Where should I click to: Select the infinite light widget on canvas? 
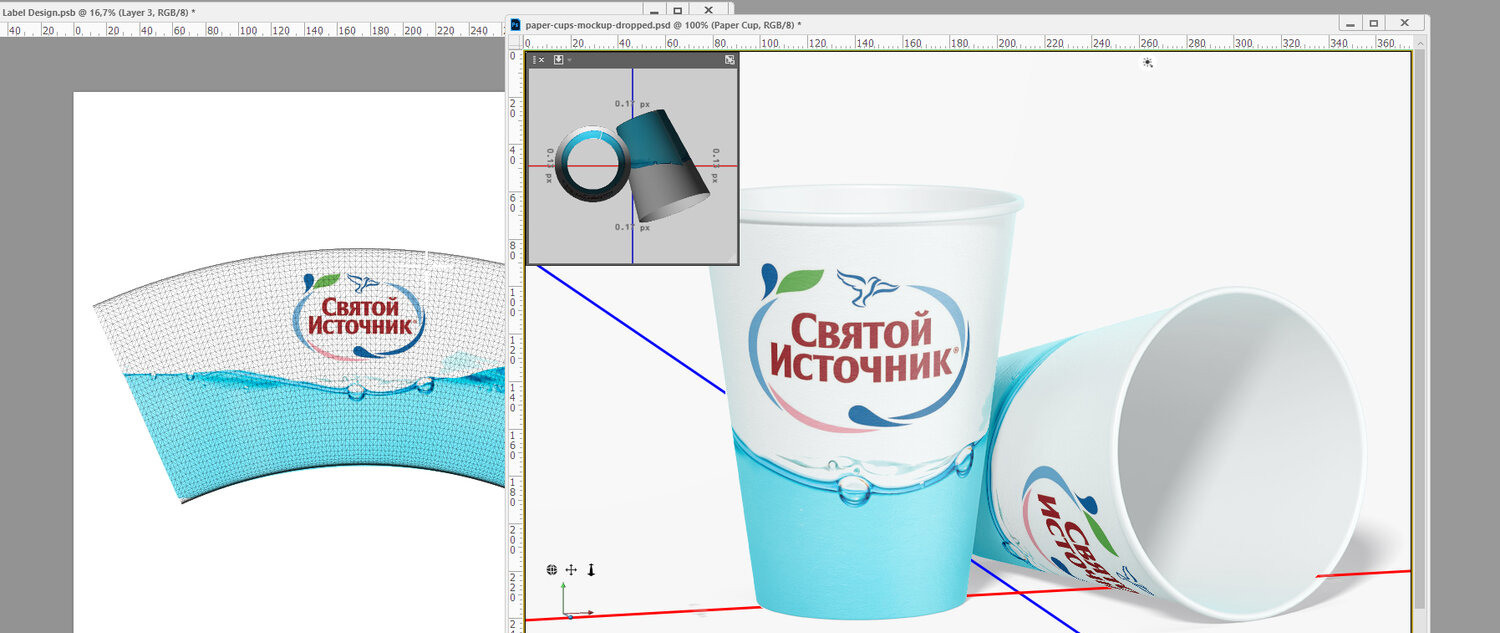[1147, 62]
